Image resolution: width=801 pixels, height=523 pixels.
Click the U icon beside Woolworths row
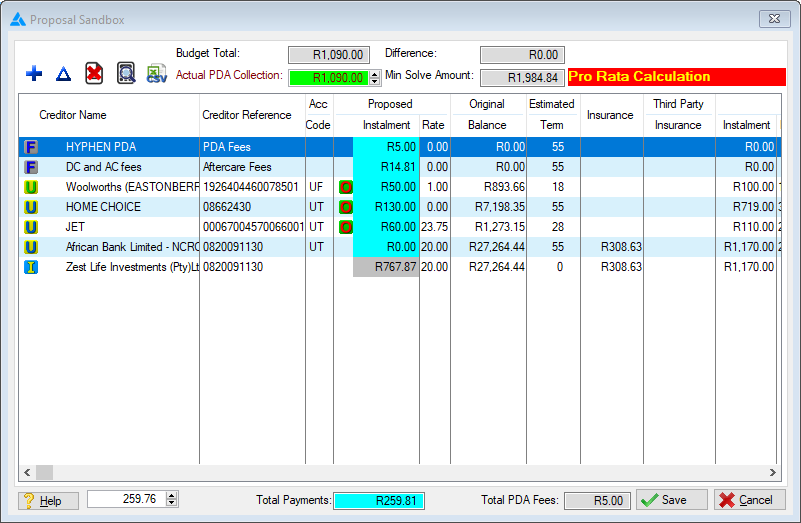coord(30,187)
